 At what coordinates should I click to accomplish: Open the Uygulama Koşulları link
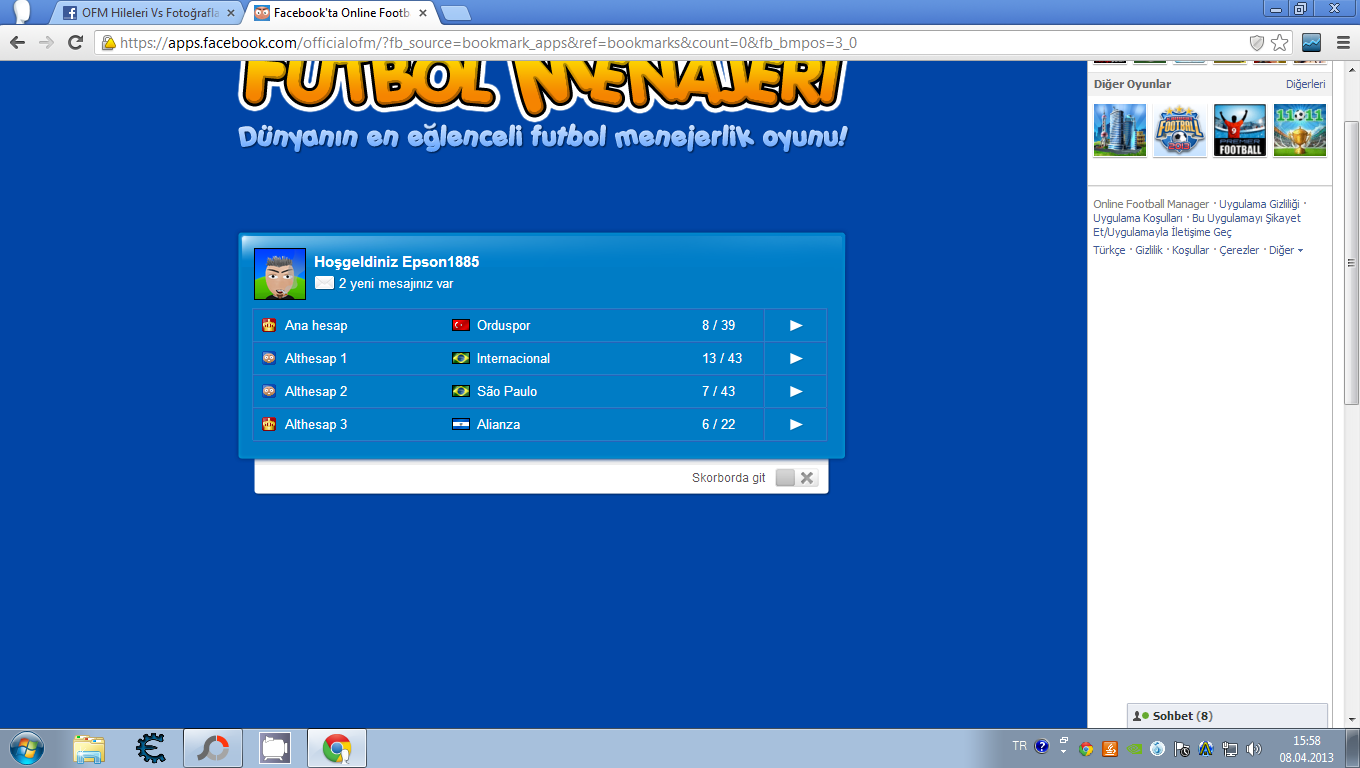(x=1138, y=218)
